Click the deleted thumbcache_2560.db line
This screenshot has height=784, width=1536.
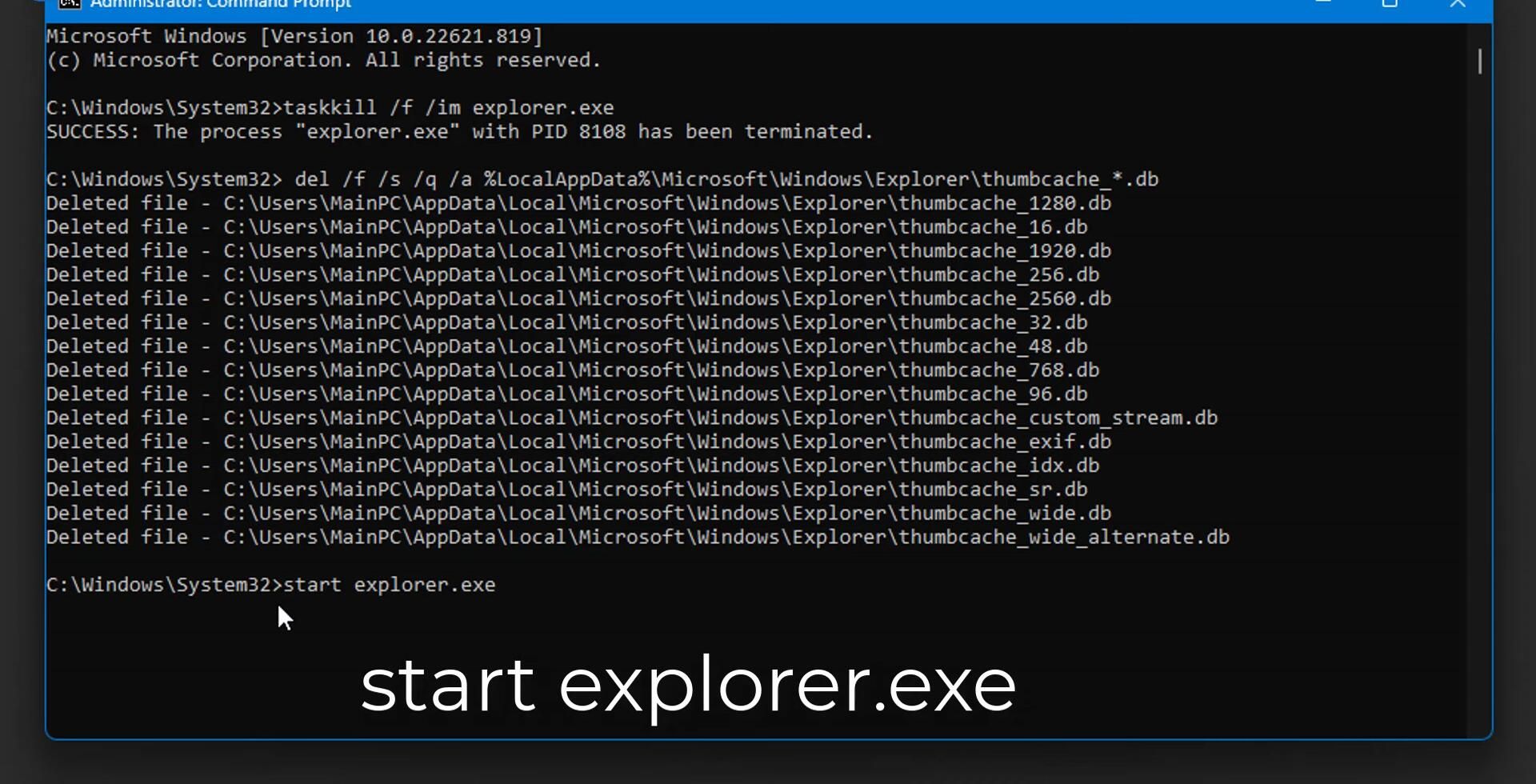coord(578,298)
